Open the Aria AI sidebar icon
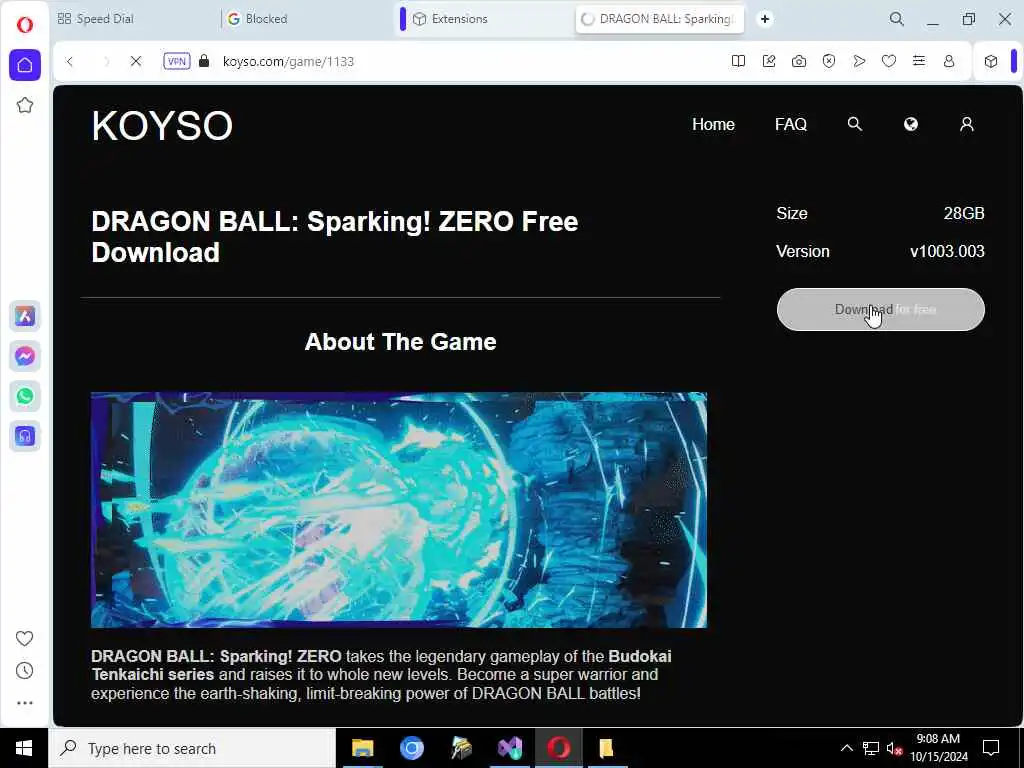The height and width of the screenshot is (768, 1024). (25, 316)
